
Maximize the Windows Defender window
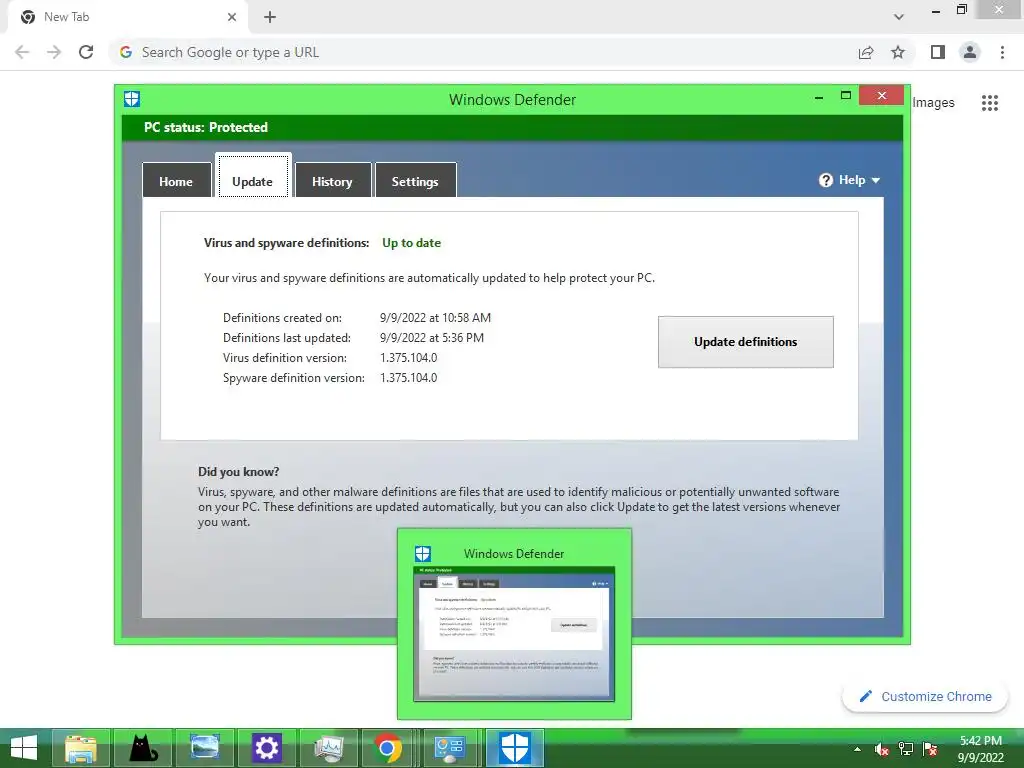[846, 95]
